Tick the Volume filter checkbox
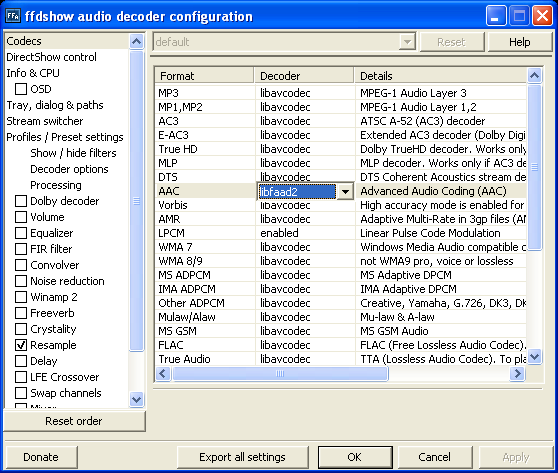The height and width of the screenshot is (473, 558). pyautogui.click(x=21, y=217)
